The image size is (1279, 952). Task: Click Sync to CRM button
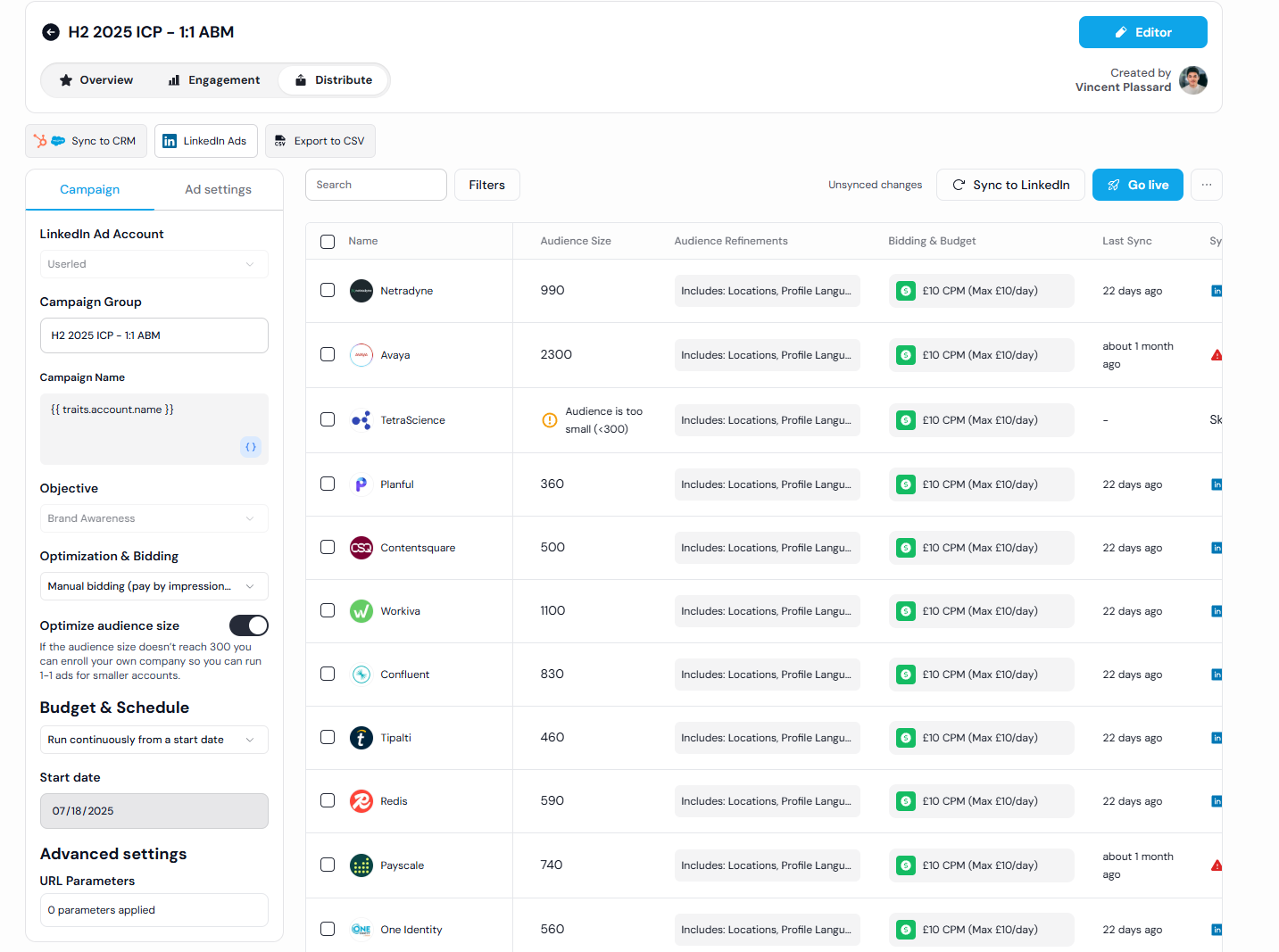[87, 141]
